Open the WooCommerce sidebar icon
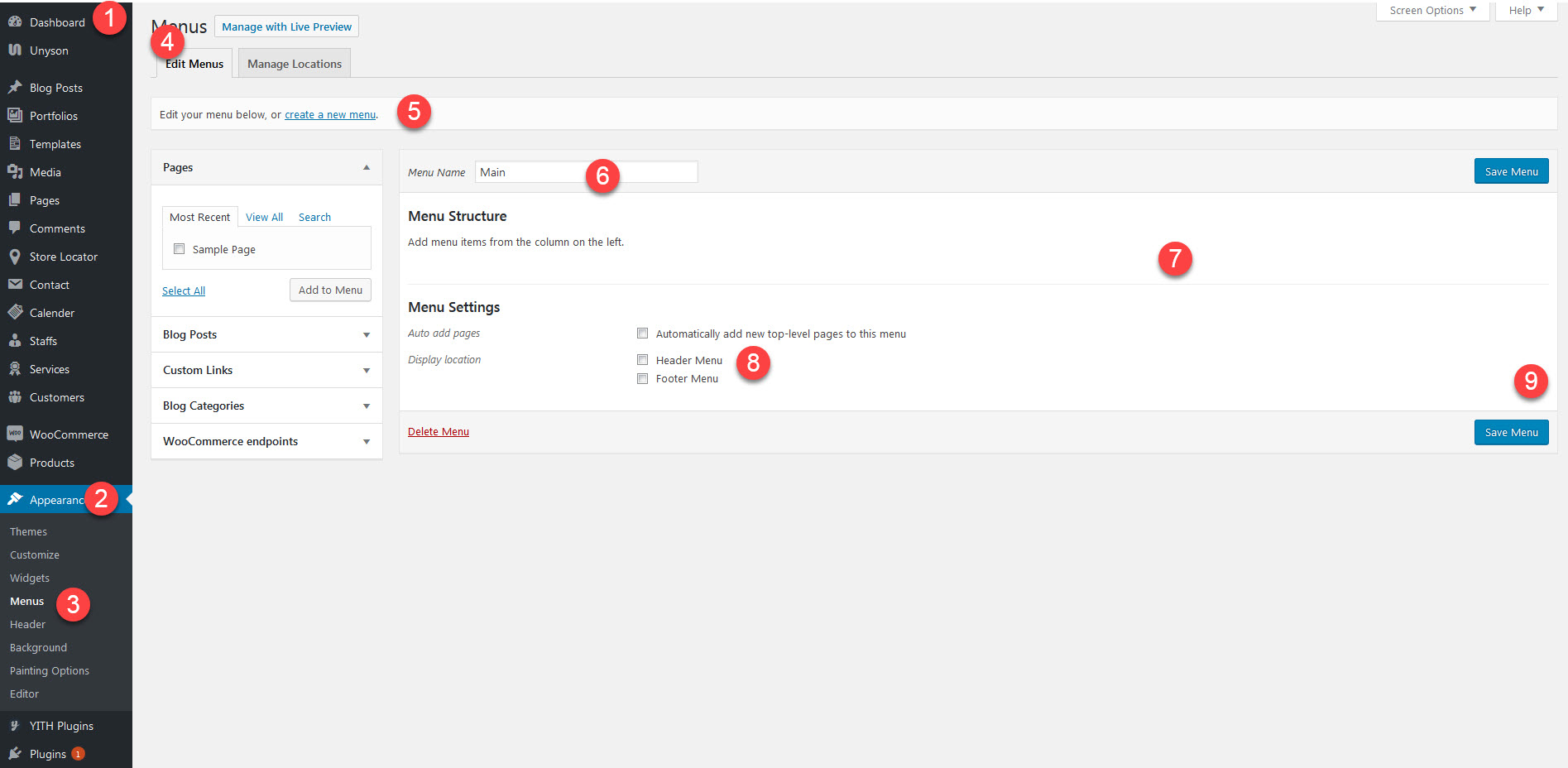1568x768 pixels. (x=15, y=434)
